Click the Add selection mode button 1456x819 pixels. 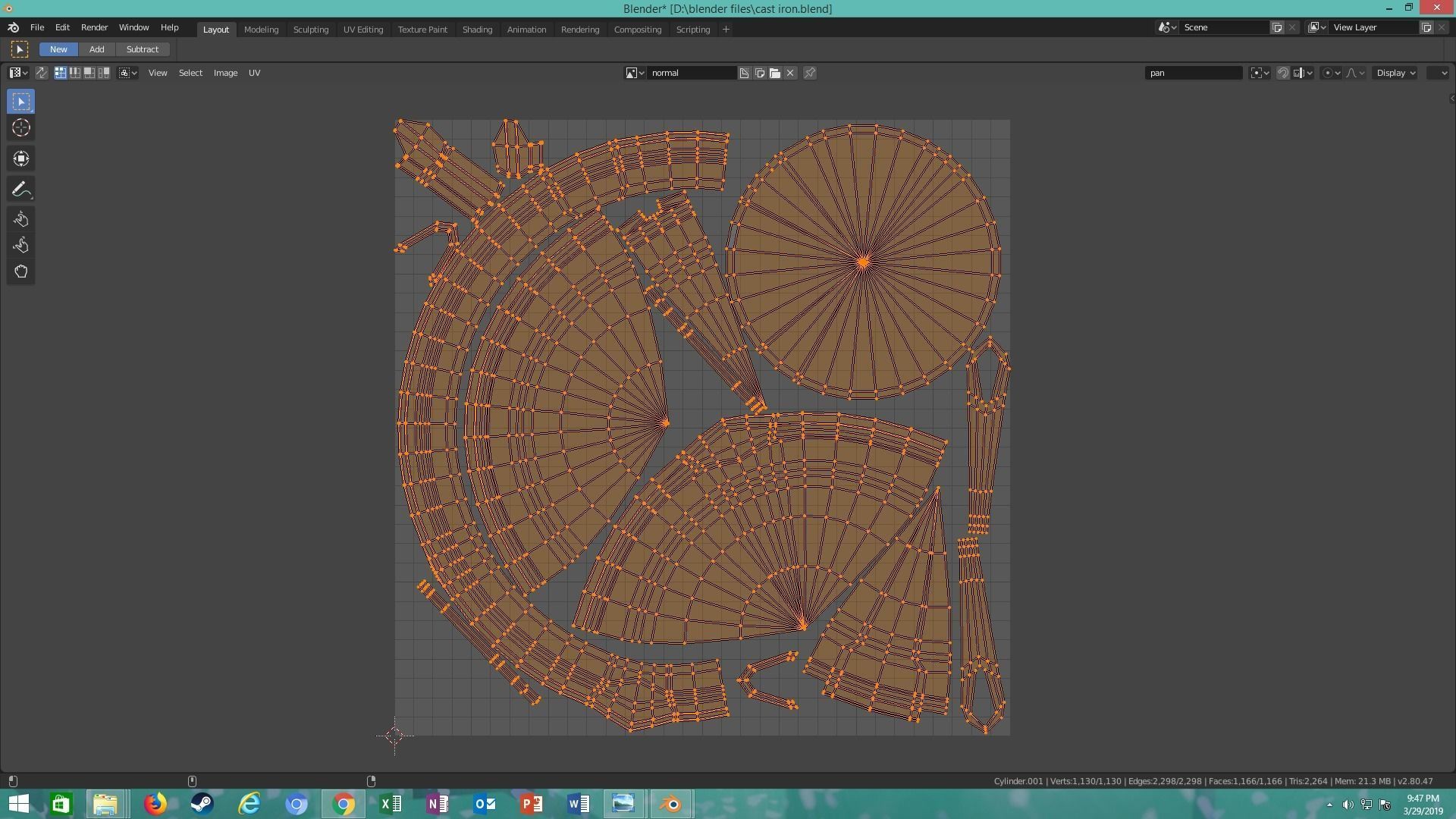(96, 49)
